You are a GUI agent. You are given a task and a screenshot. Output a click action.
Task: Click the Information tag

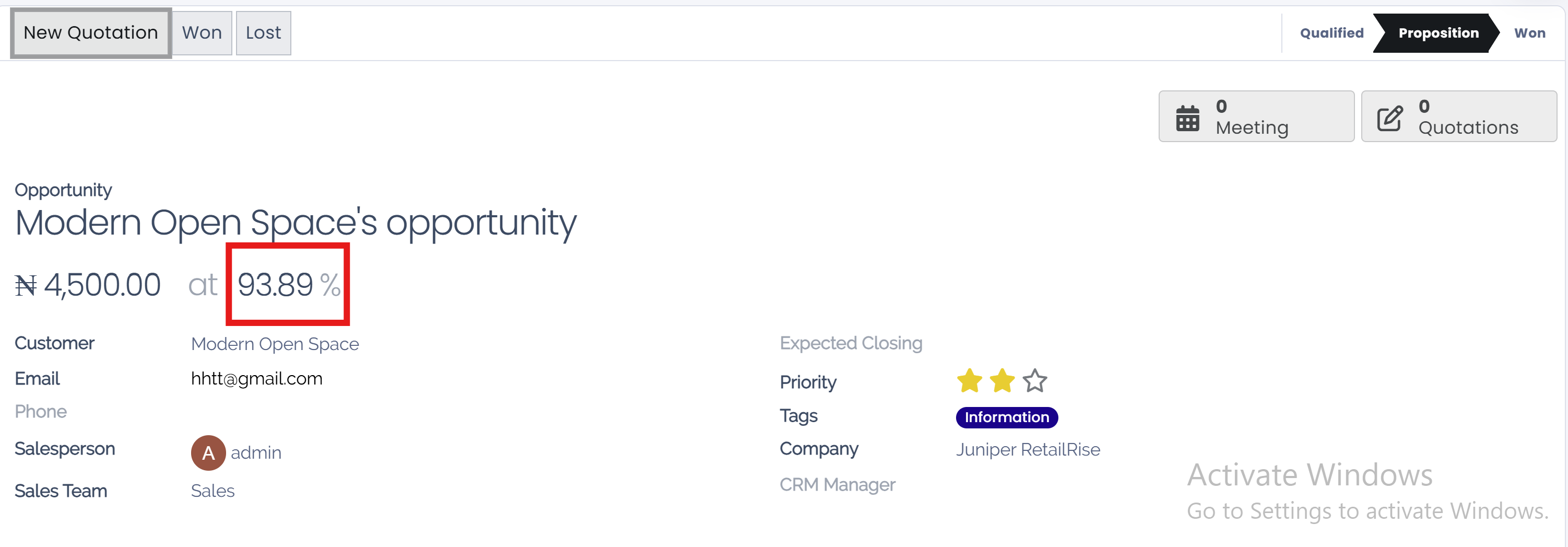coord(1006,417)
